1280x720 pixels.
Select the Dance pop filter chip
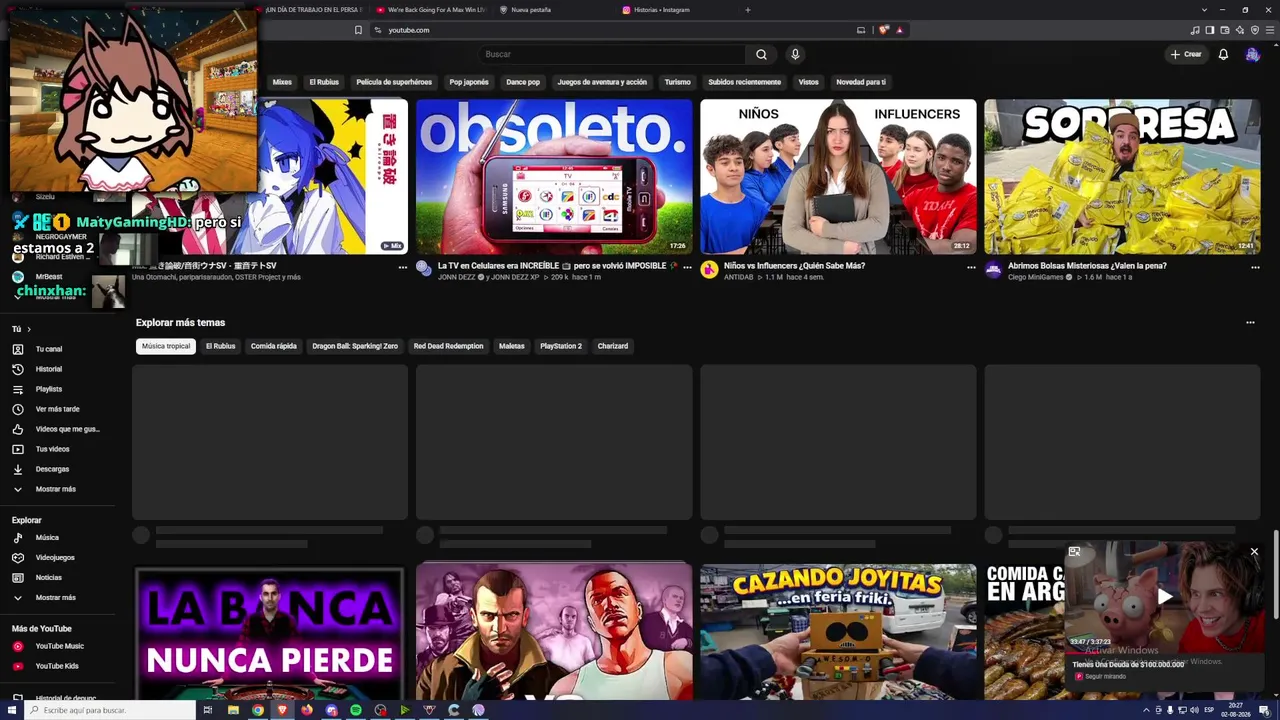coord(523,82)
